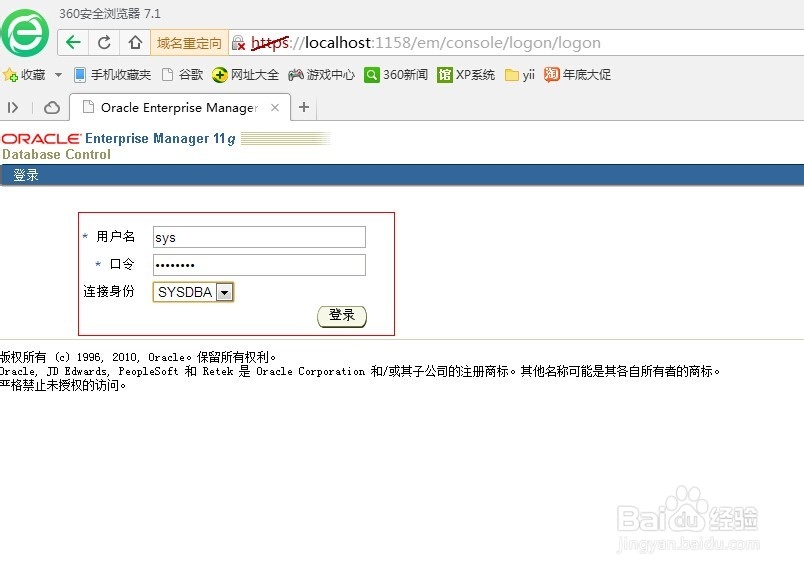This screenshot has height=572, width=804.
Task: Open XP系统 bookmark
Action: click(466, 75)
